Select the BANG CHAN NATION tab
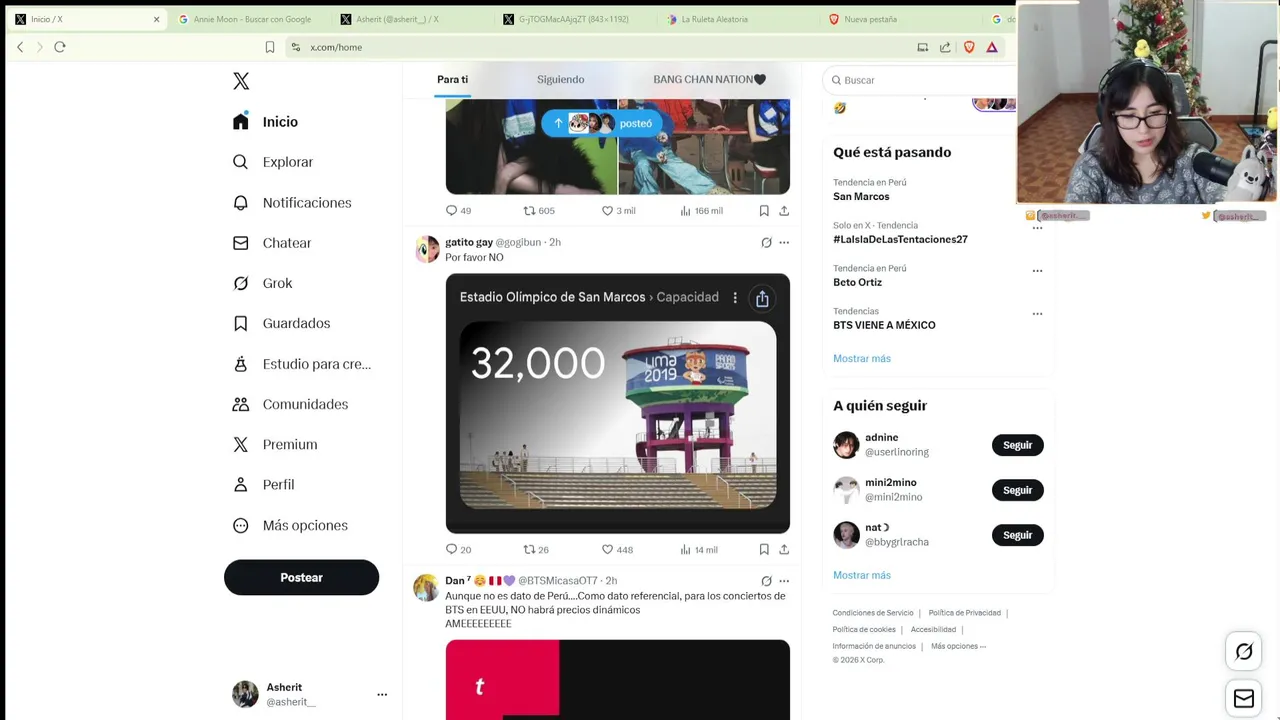 point(709,79)
